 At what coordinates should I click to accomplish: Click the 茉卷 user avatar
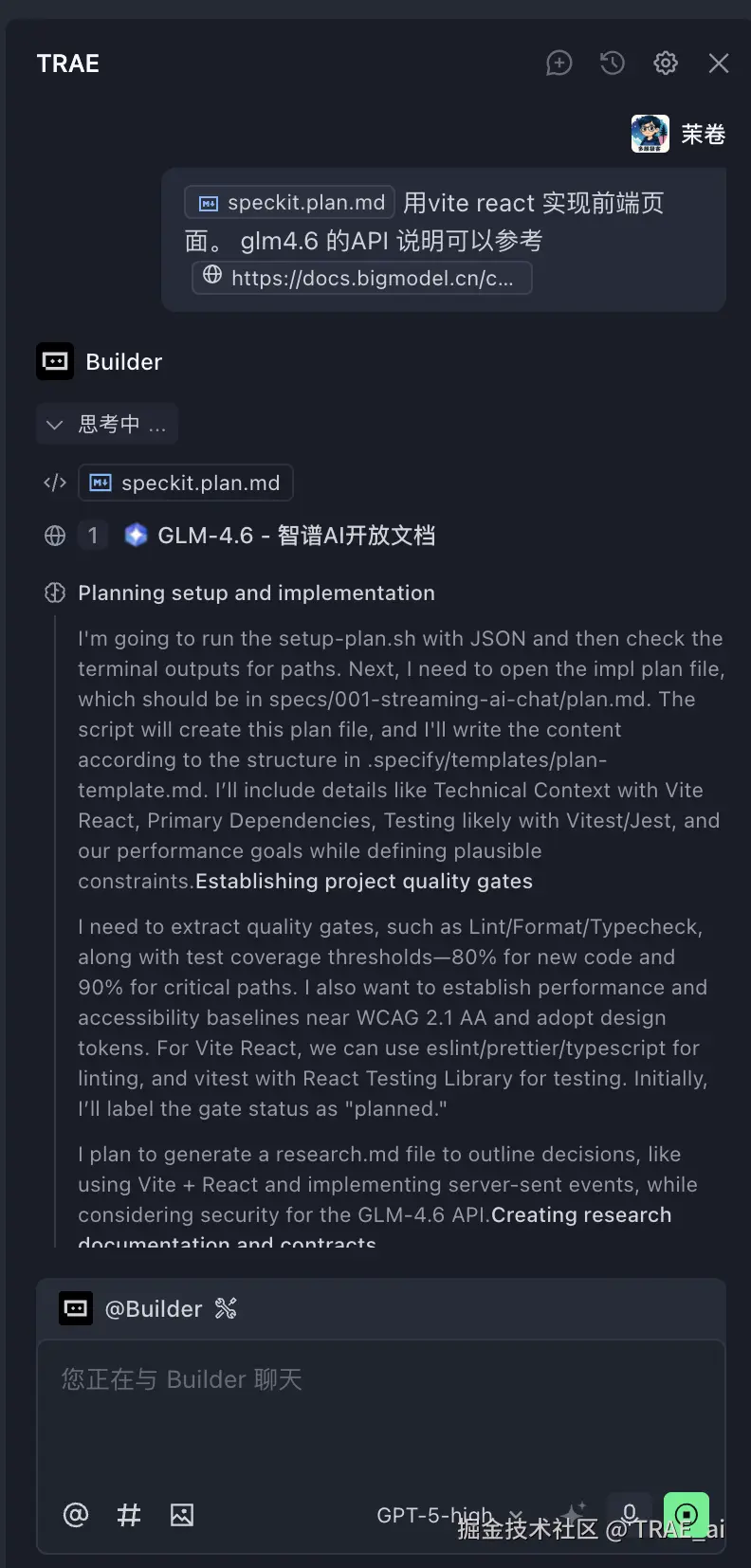(x=650, y=134)
